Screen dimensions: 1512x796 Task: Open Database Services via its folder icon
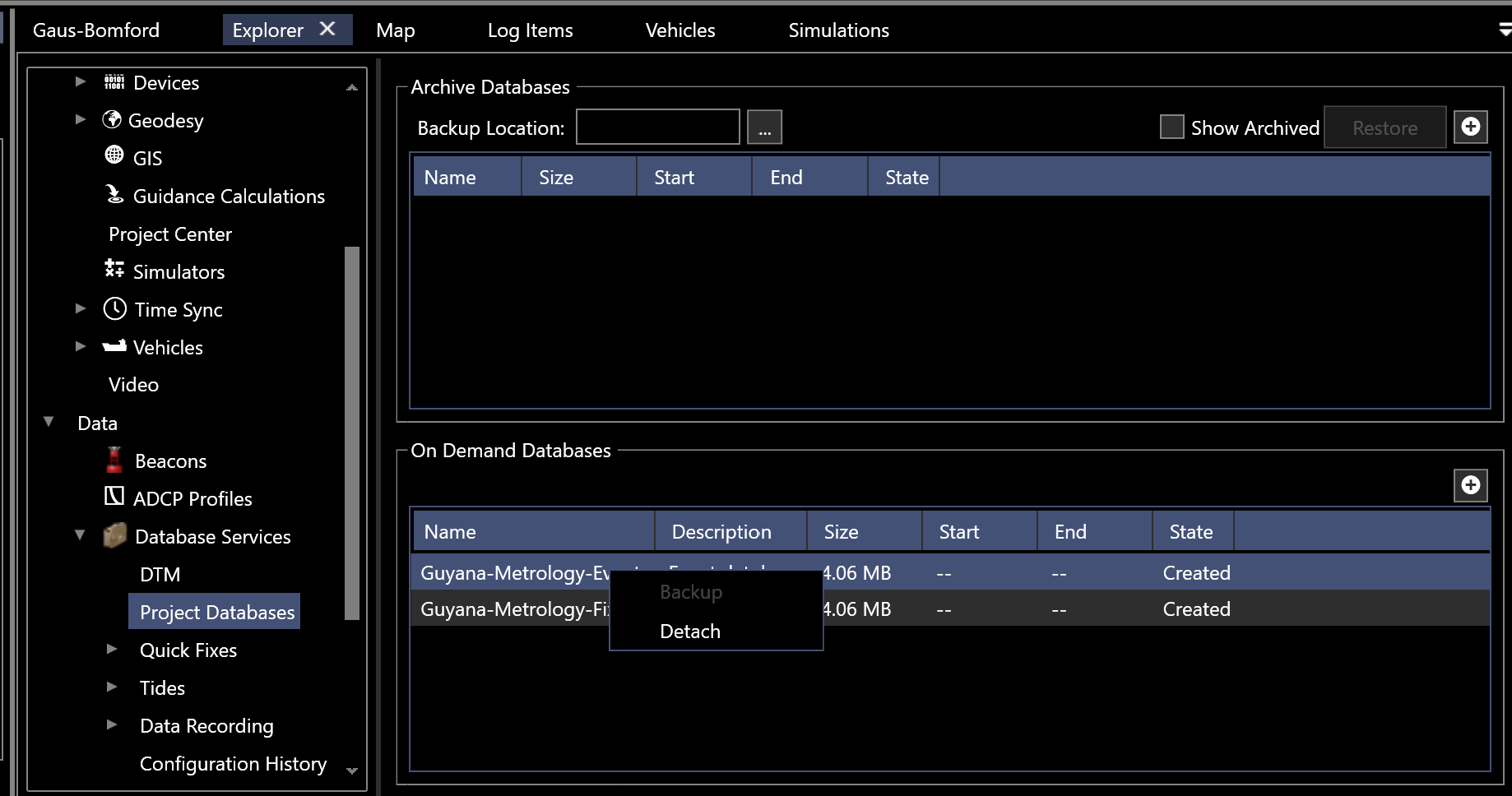114,535
